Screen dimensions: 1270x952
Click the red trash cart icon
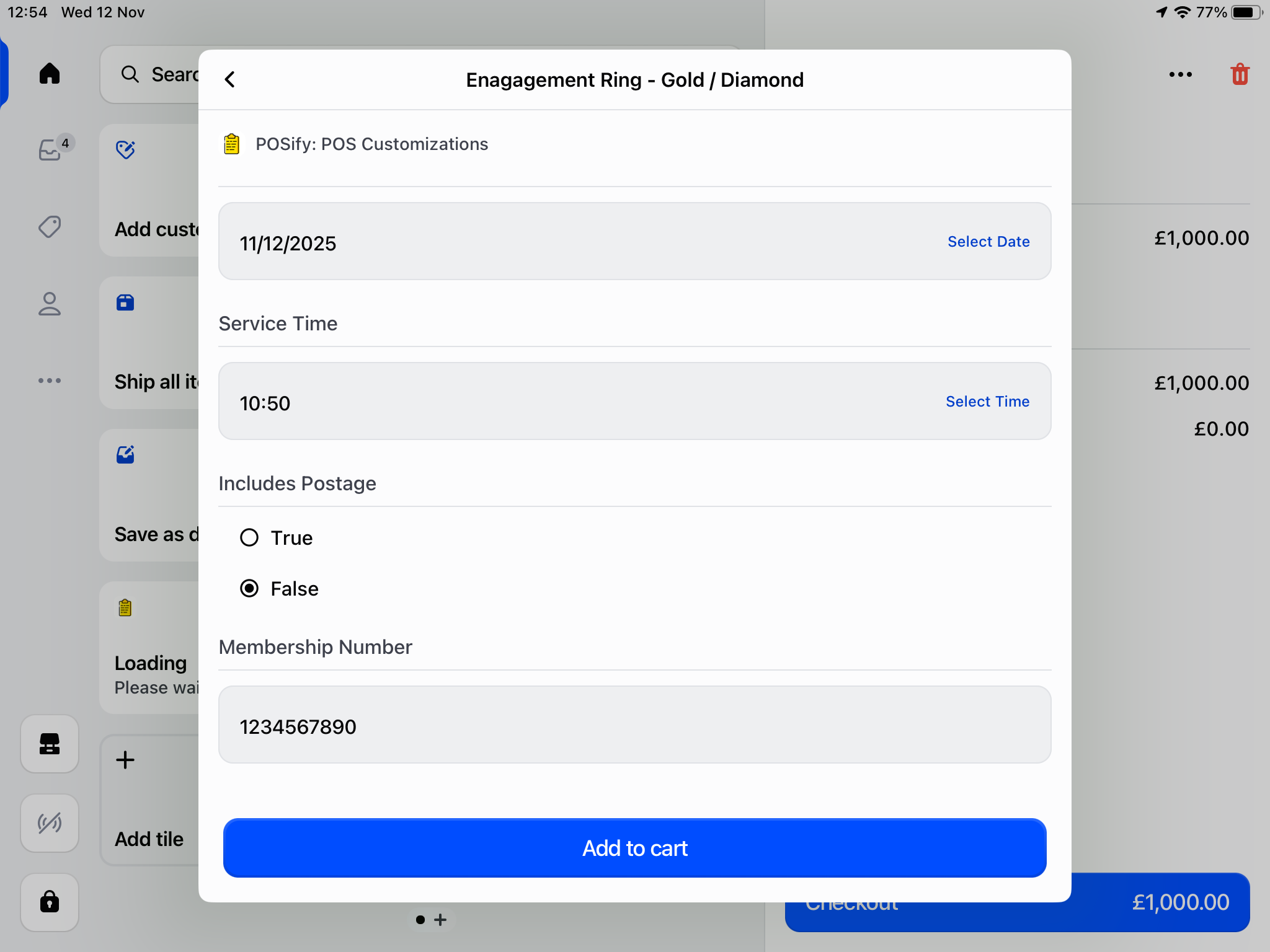pos(1240,74)
